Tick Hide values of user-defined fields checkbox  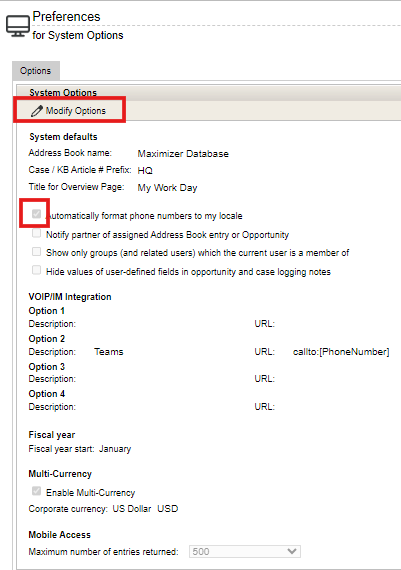click(x=36, y=270)
